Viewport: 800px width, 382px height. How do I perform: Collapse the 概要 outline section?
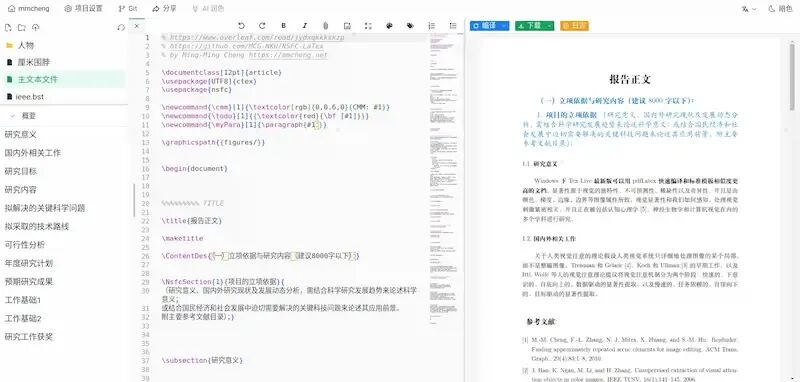tap(12, 116)
